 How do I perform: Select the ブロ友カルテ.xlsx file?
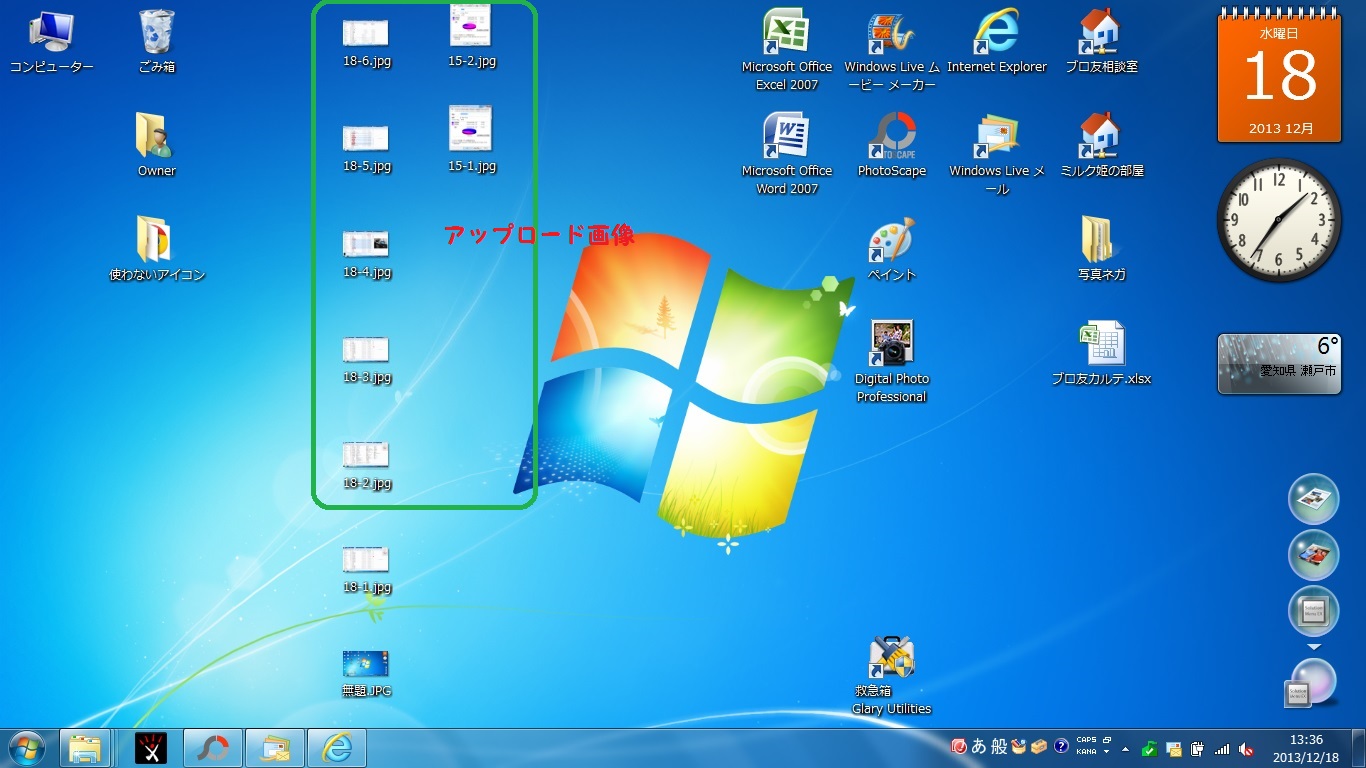point(1101,353)
